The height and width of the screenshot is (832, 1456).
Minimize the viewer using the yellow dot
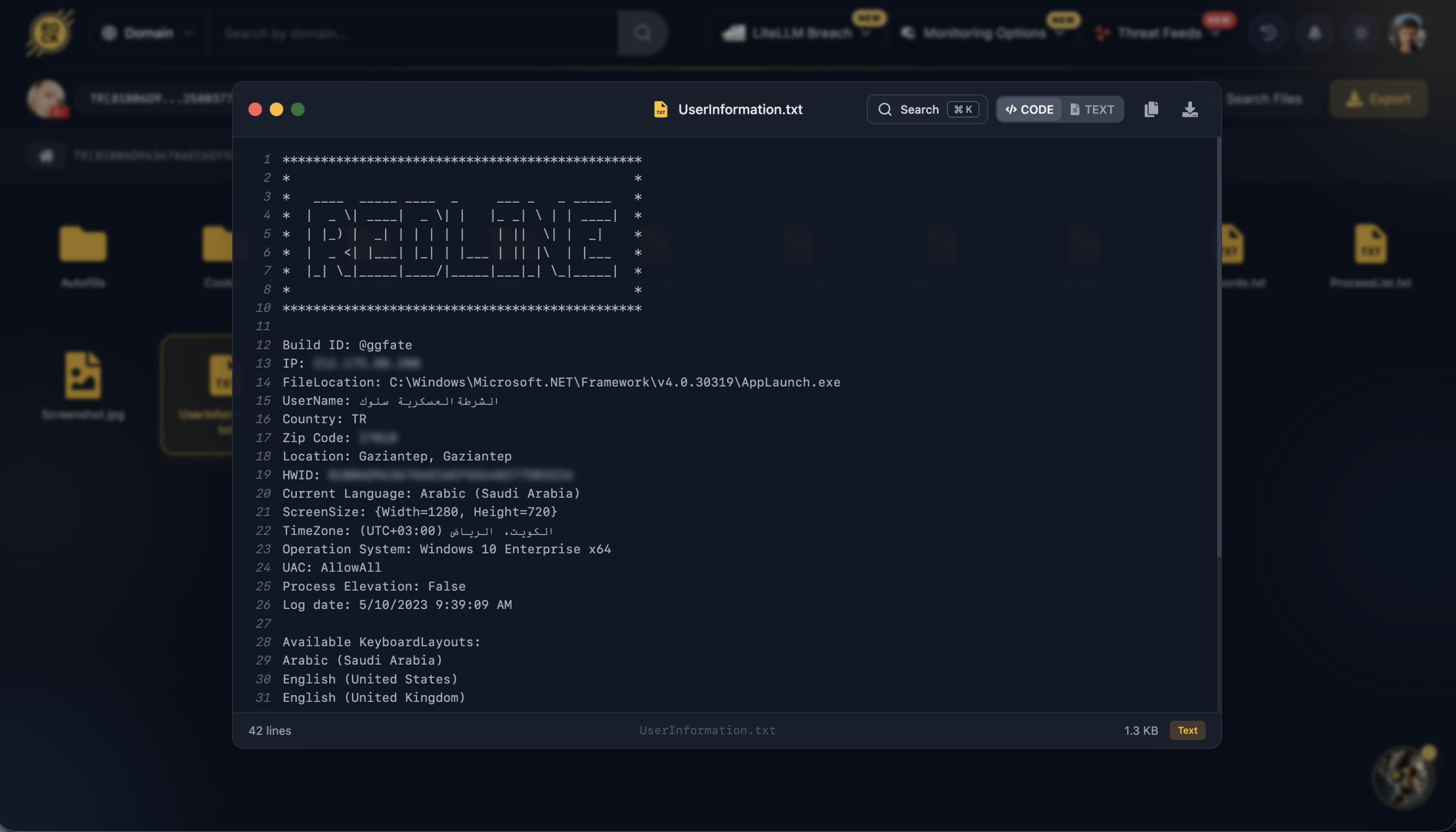click(277, 109)
